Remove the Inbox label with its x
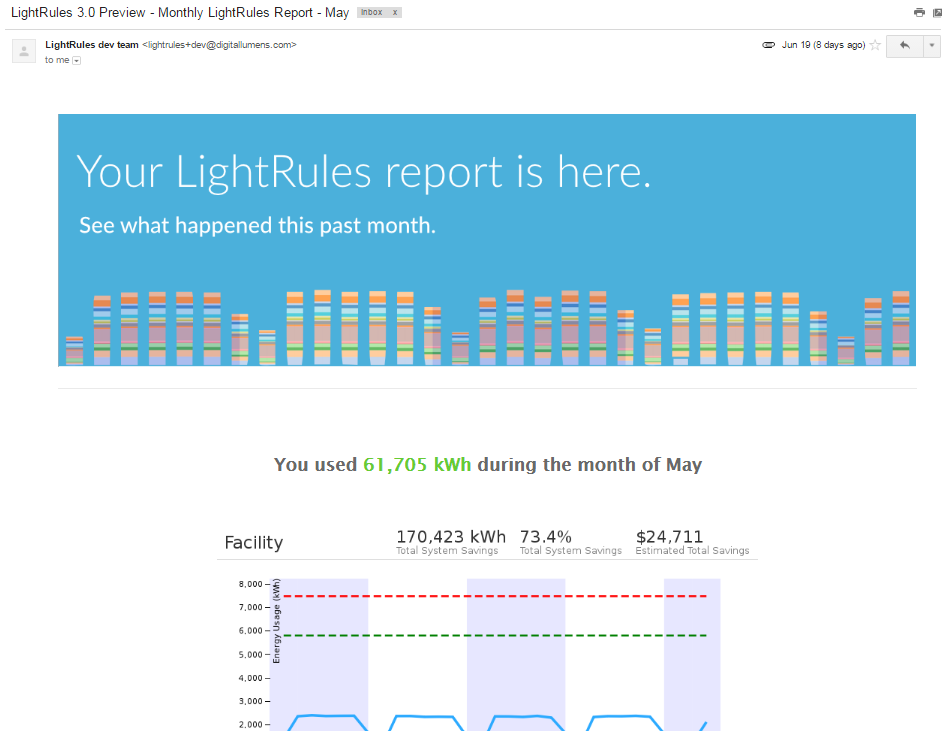 (395, 12)
